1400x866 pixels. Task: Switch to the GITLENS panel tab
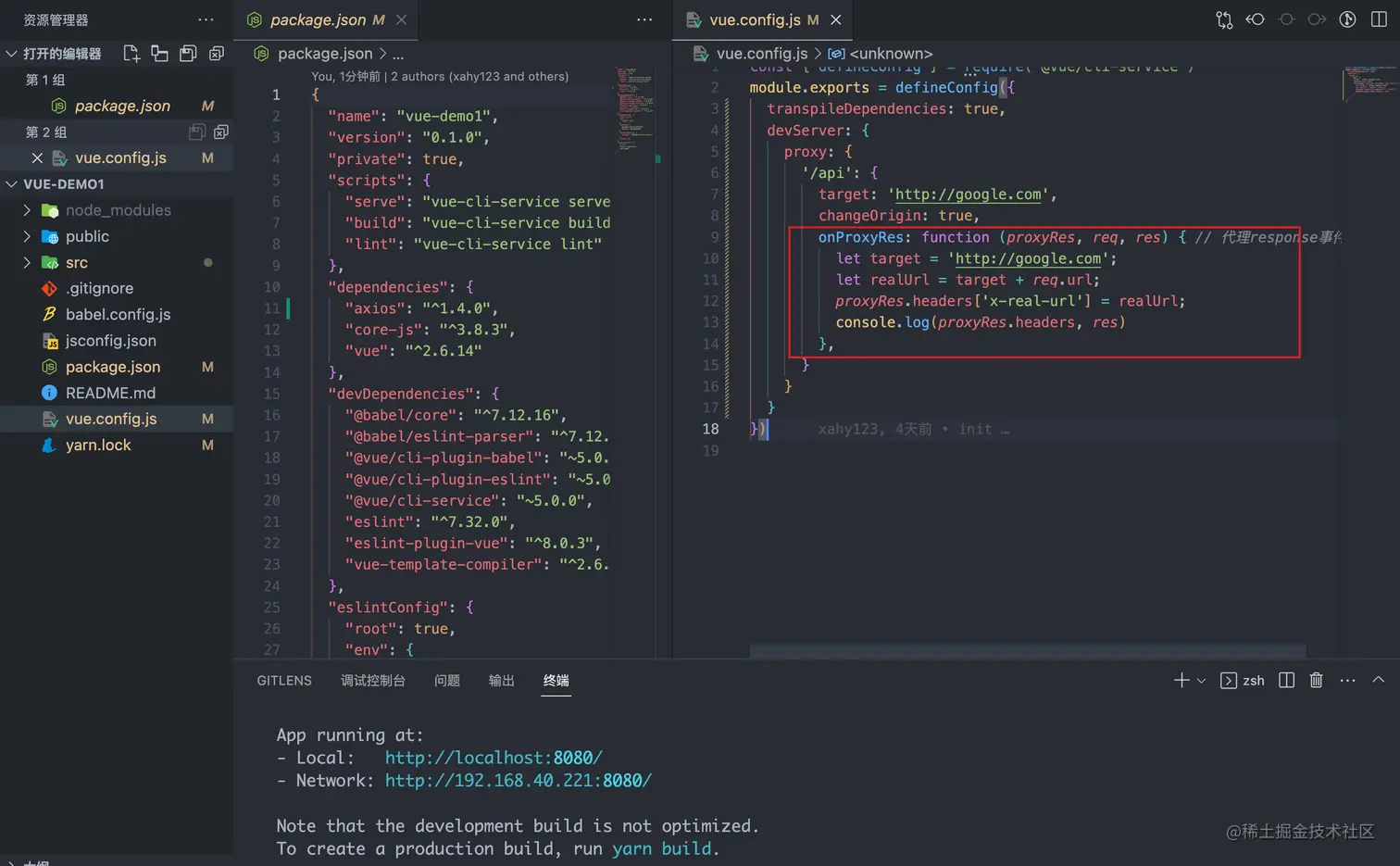[284, 681]
